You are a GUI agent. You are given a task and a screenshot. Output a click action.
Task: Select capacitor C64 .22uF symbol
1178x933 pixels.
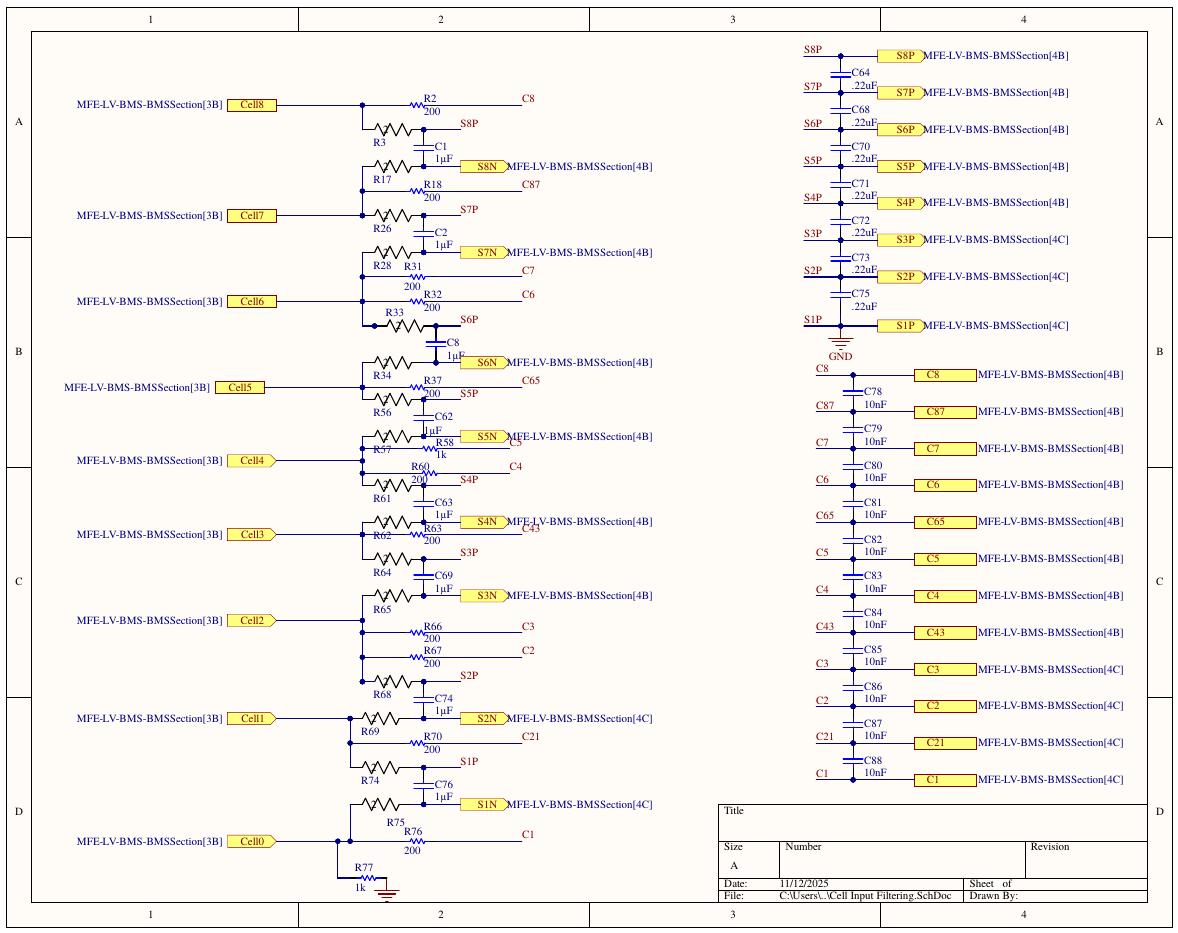[x=841, y=74]
